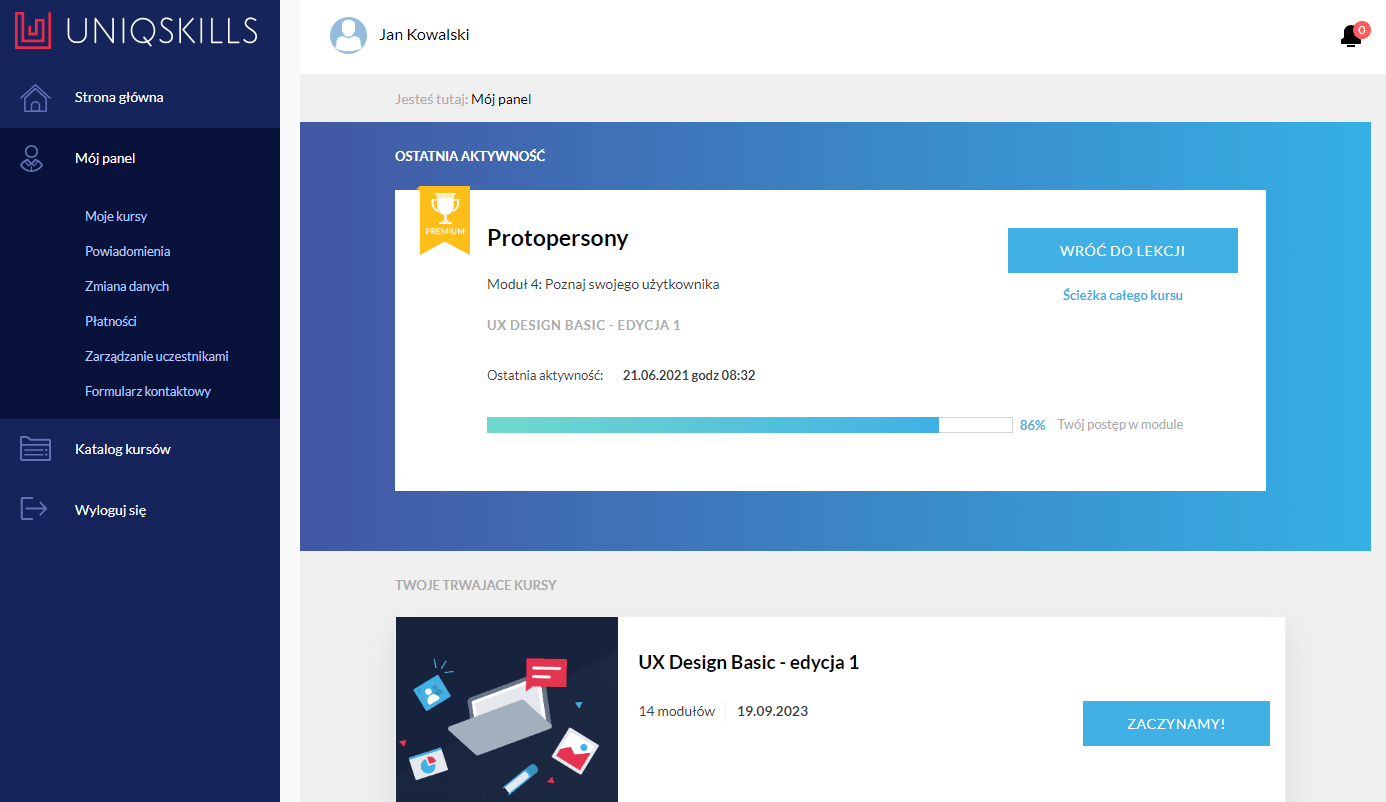The image size is (1386, 802).
Task: Click the Mój panel breadcrumb
Action: (501, 99)
